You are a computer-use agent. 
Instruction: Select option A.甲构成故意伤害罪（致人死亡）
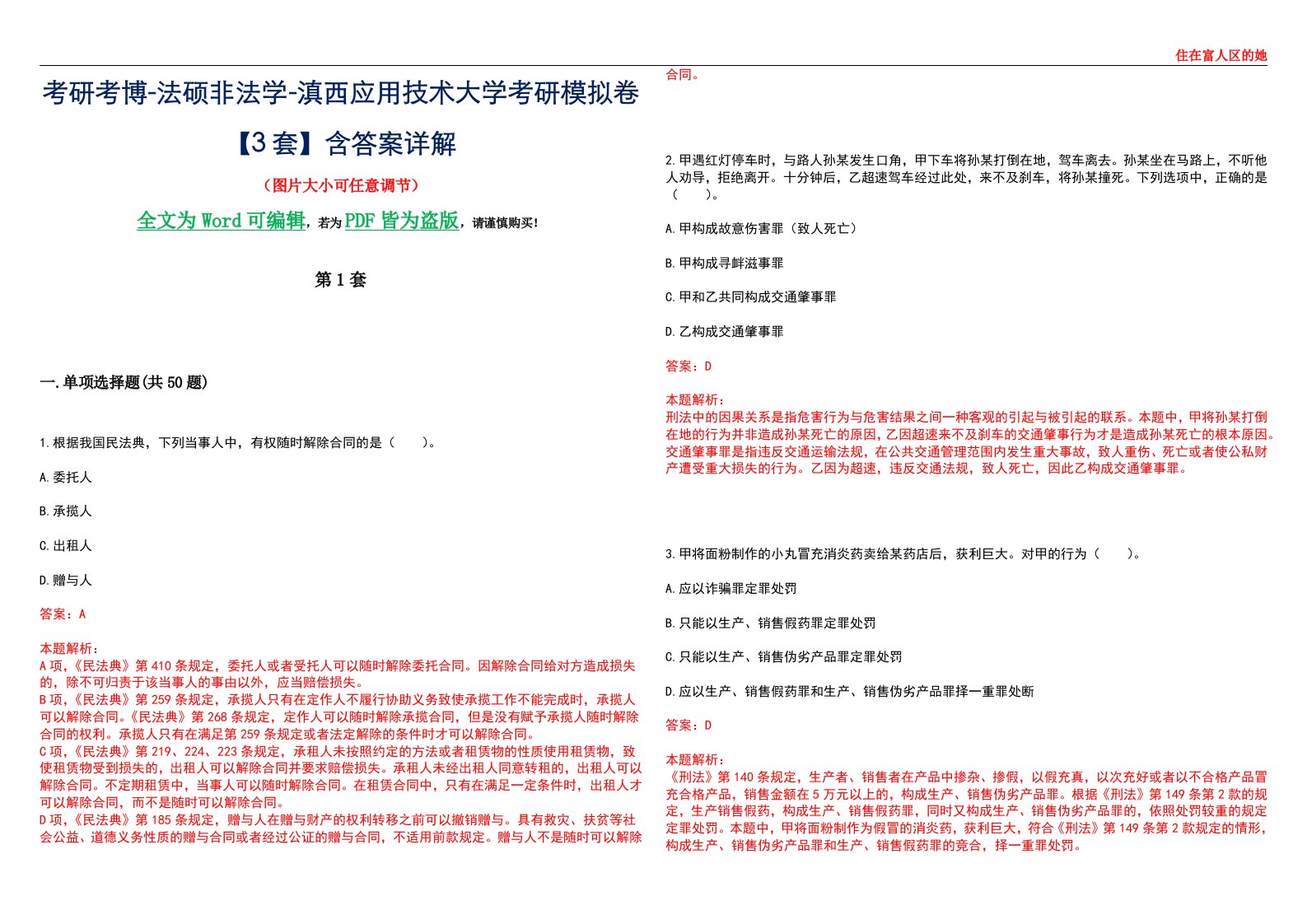[763, 229]
